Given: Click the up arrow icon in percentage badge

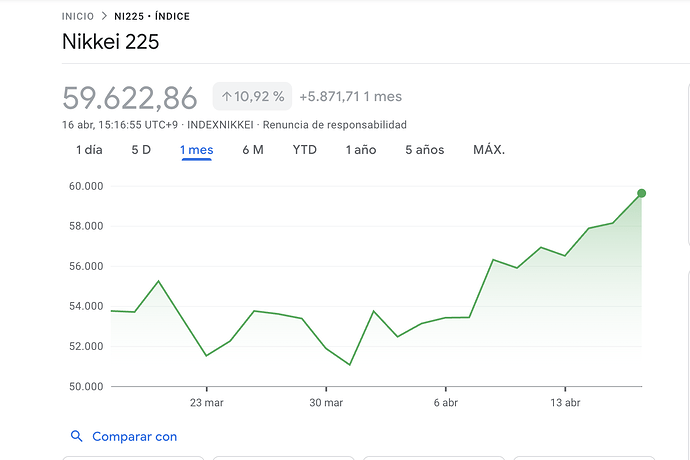Looking at the screenshot, I should (226, 96).
